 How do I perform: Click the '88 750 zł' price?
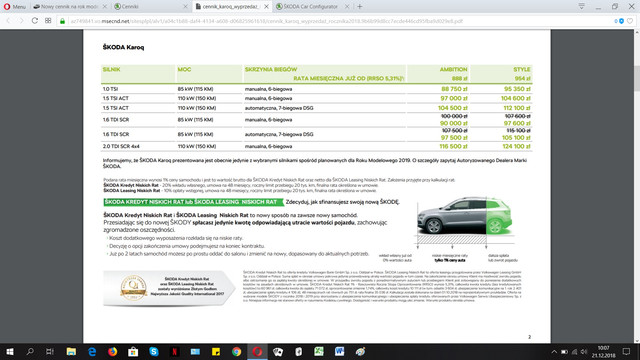point(454,89)
